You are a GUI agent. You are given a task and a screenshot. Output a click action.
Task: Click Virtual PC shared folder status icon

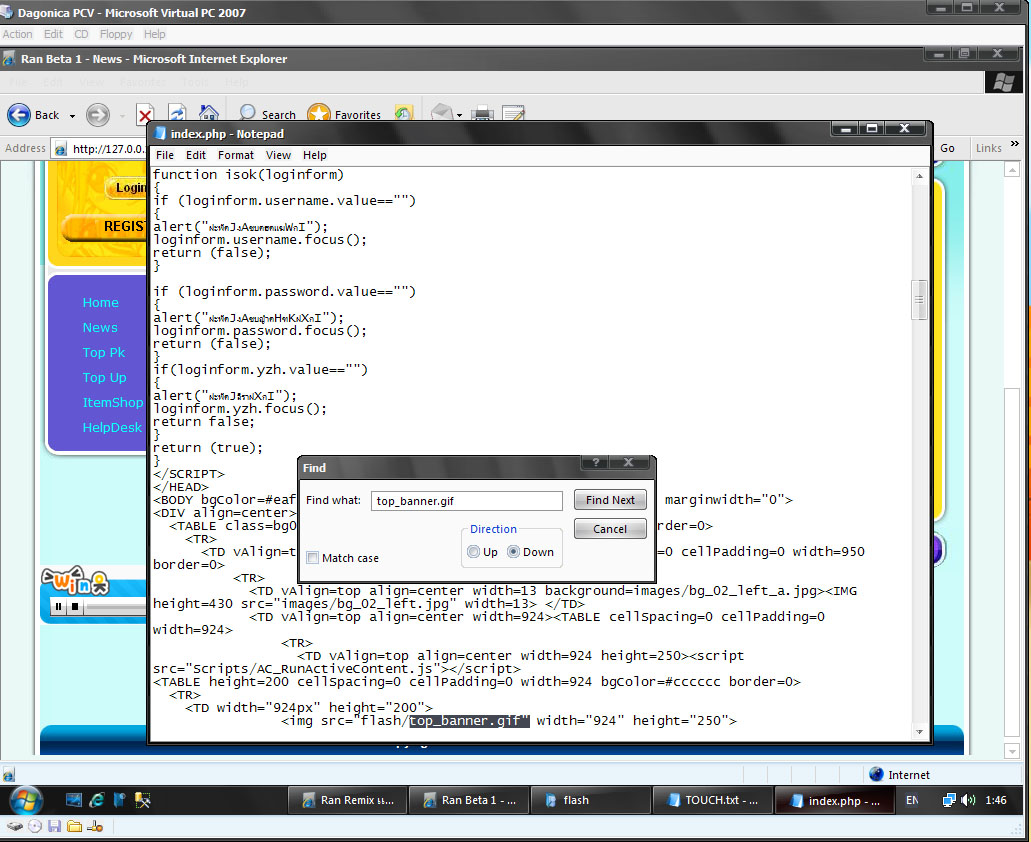pos(74,826)
